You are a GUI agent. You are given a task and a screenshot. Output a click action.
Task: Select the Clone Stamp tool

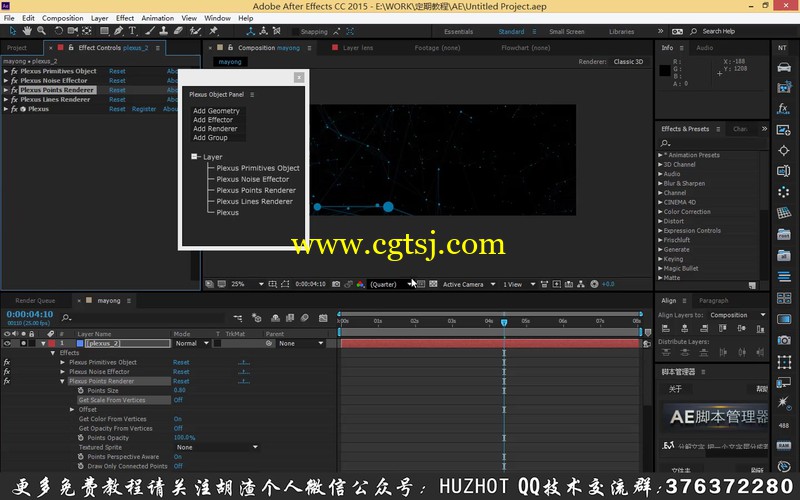click(x=164, y=31)
